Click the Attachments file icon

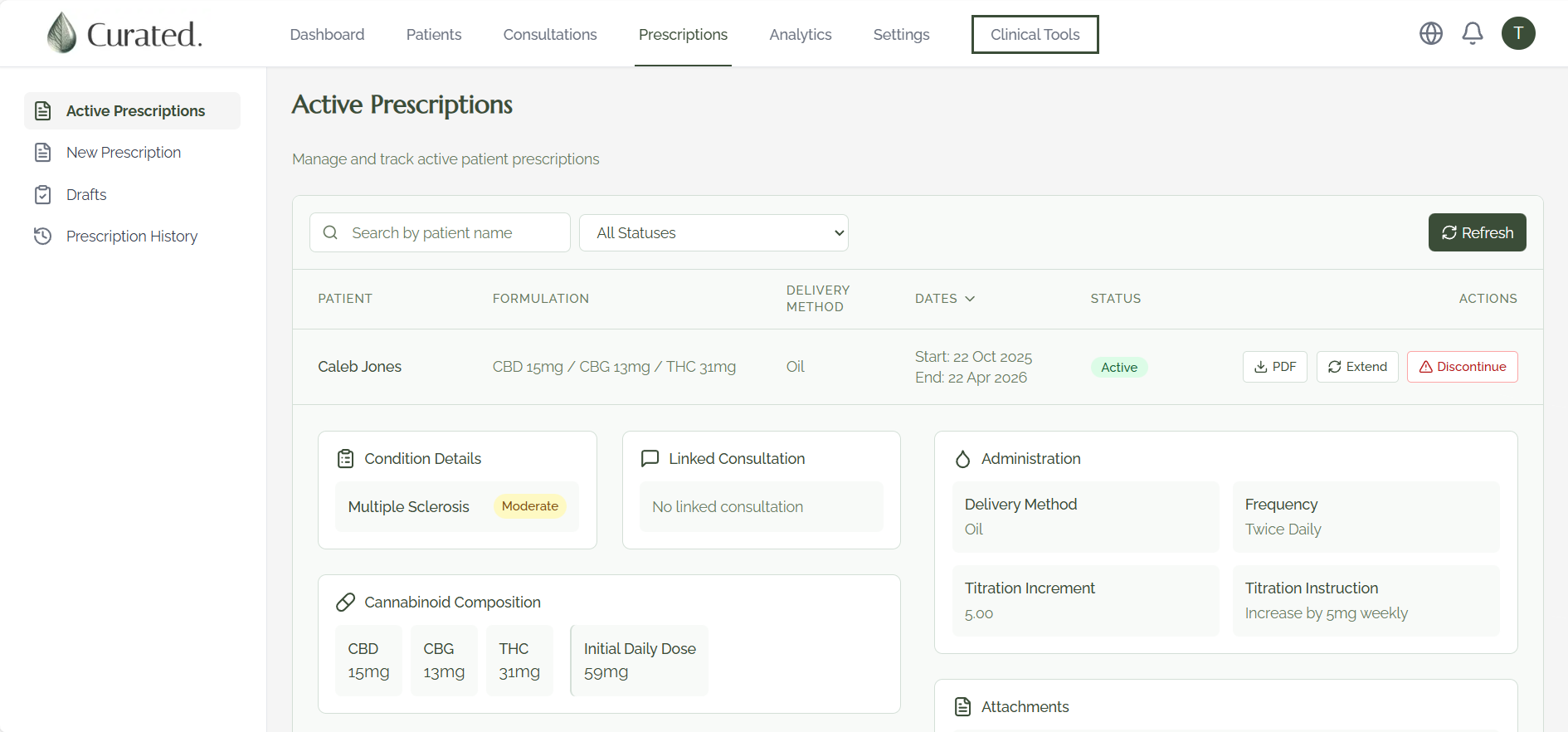tap(962, 707)
